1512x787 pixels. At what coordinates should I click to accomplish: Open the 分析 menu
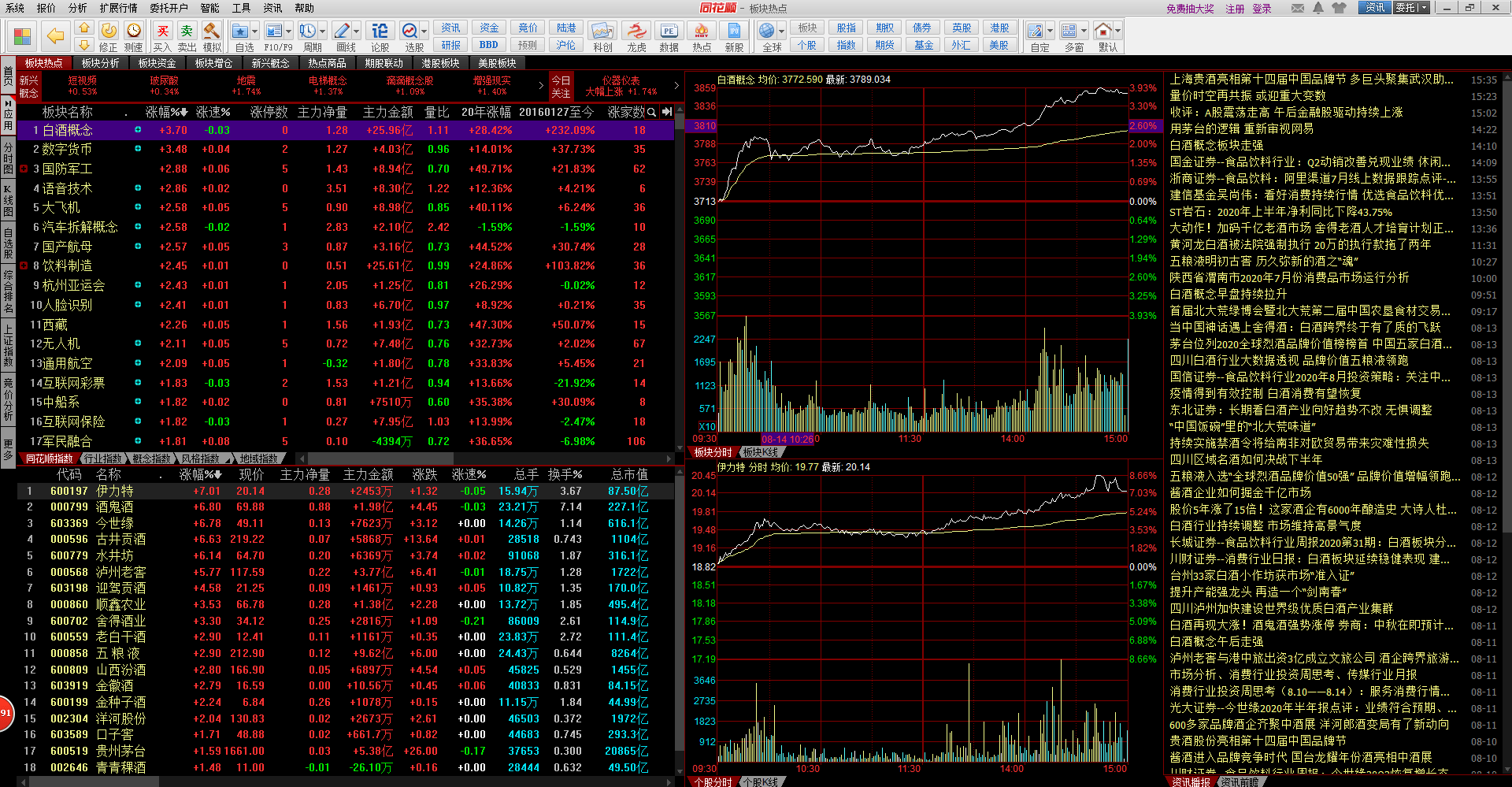(77, 8)
